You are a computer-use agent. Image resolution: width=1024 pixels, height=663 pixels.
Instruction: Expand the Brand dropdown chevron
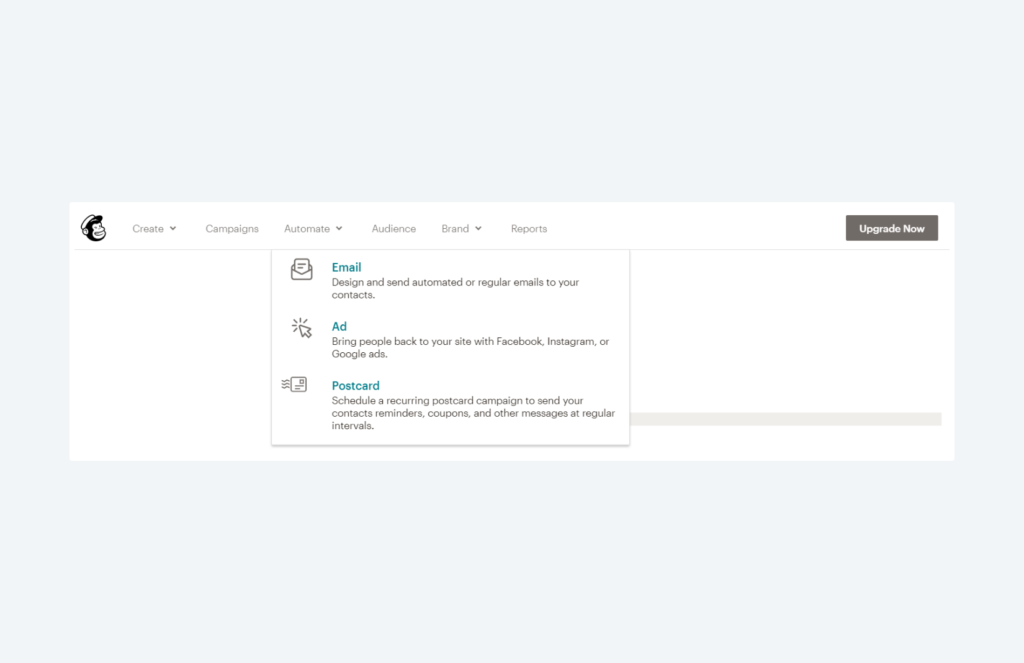point(478,229)
